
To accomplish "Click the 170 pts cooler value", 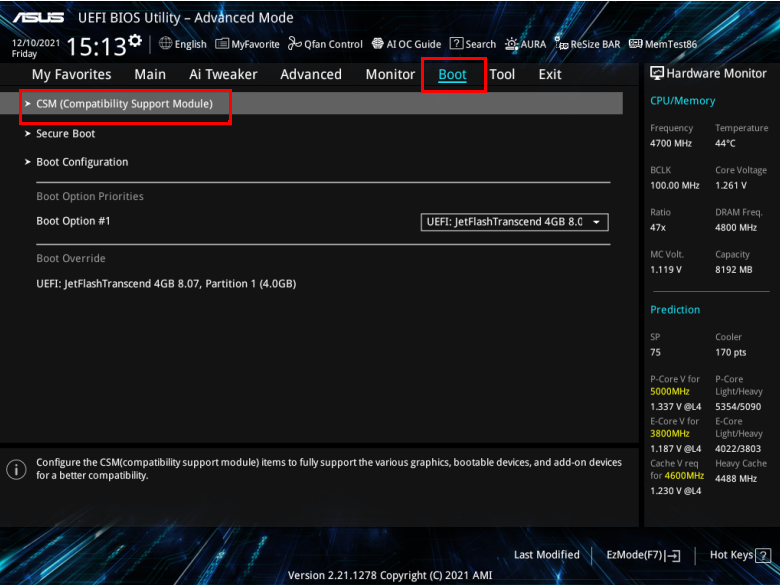I will [x=731, y=352].
